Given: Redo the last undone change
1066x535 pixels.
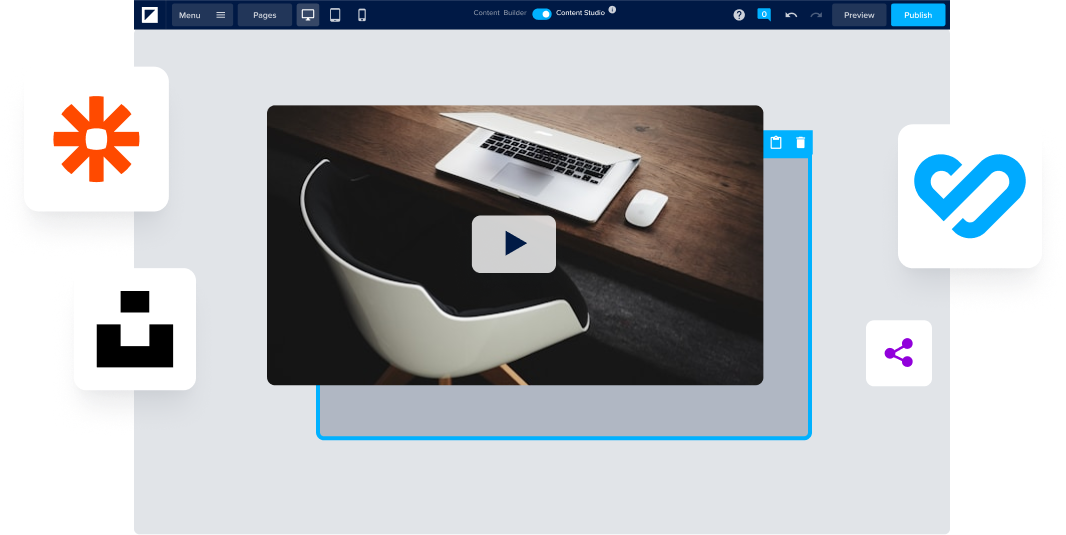Looking at the screenshot, I should (x=816, y=15).
